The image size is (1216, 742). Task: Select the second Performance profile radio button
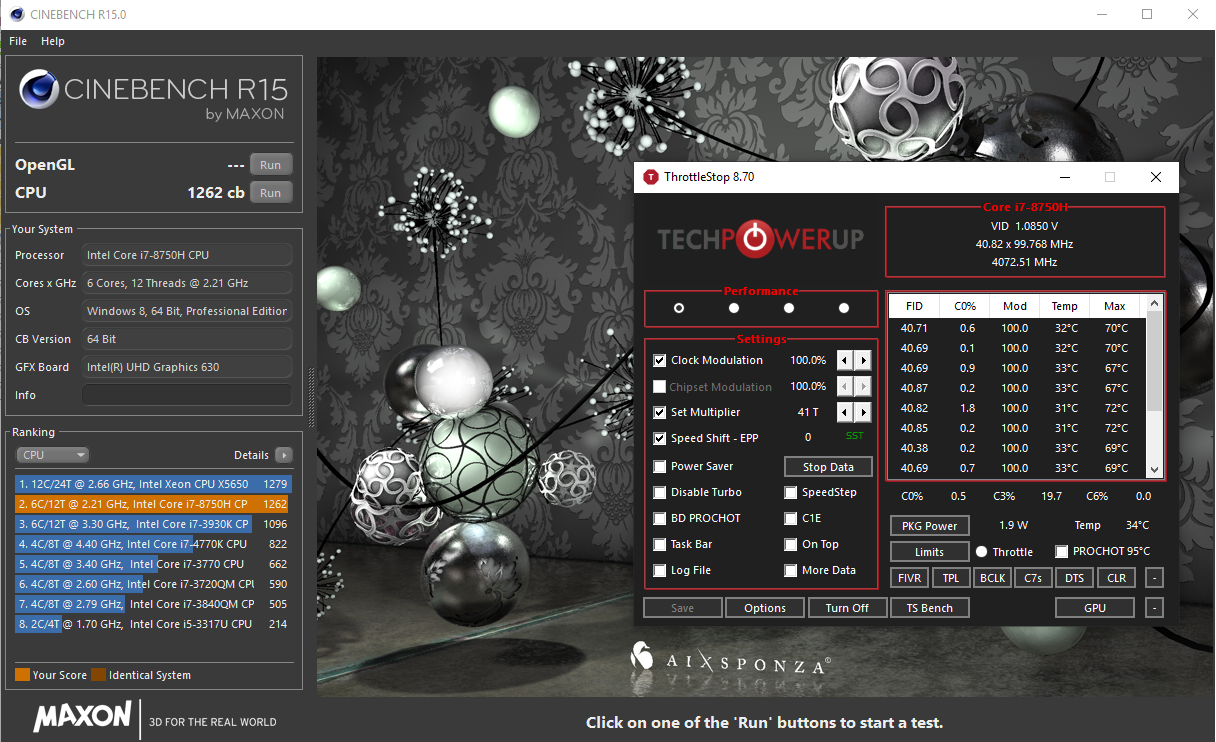point(734,308)
